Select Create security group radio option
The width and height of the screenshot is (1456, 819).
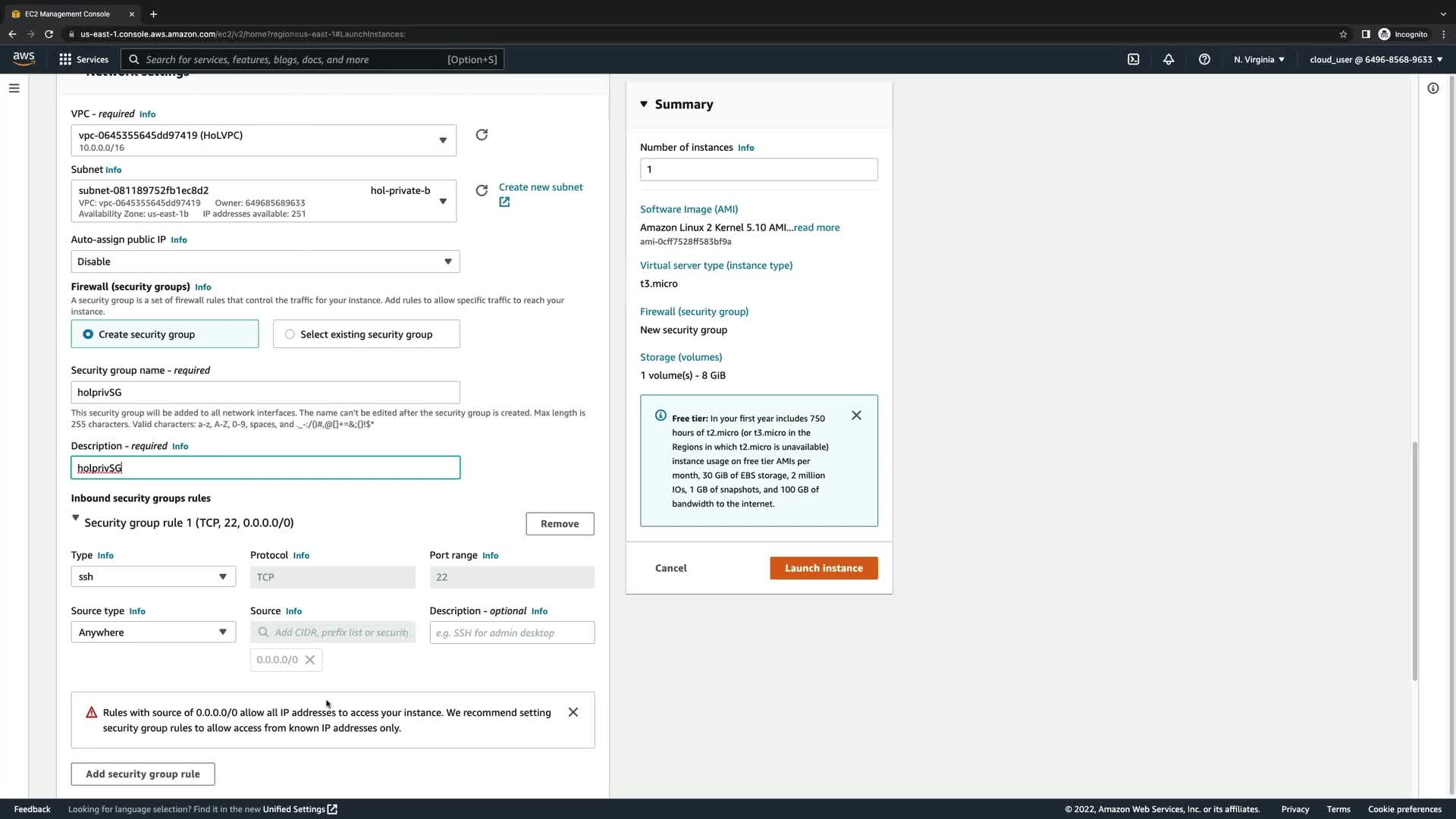[89, 334]
